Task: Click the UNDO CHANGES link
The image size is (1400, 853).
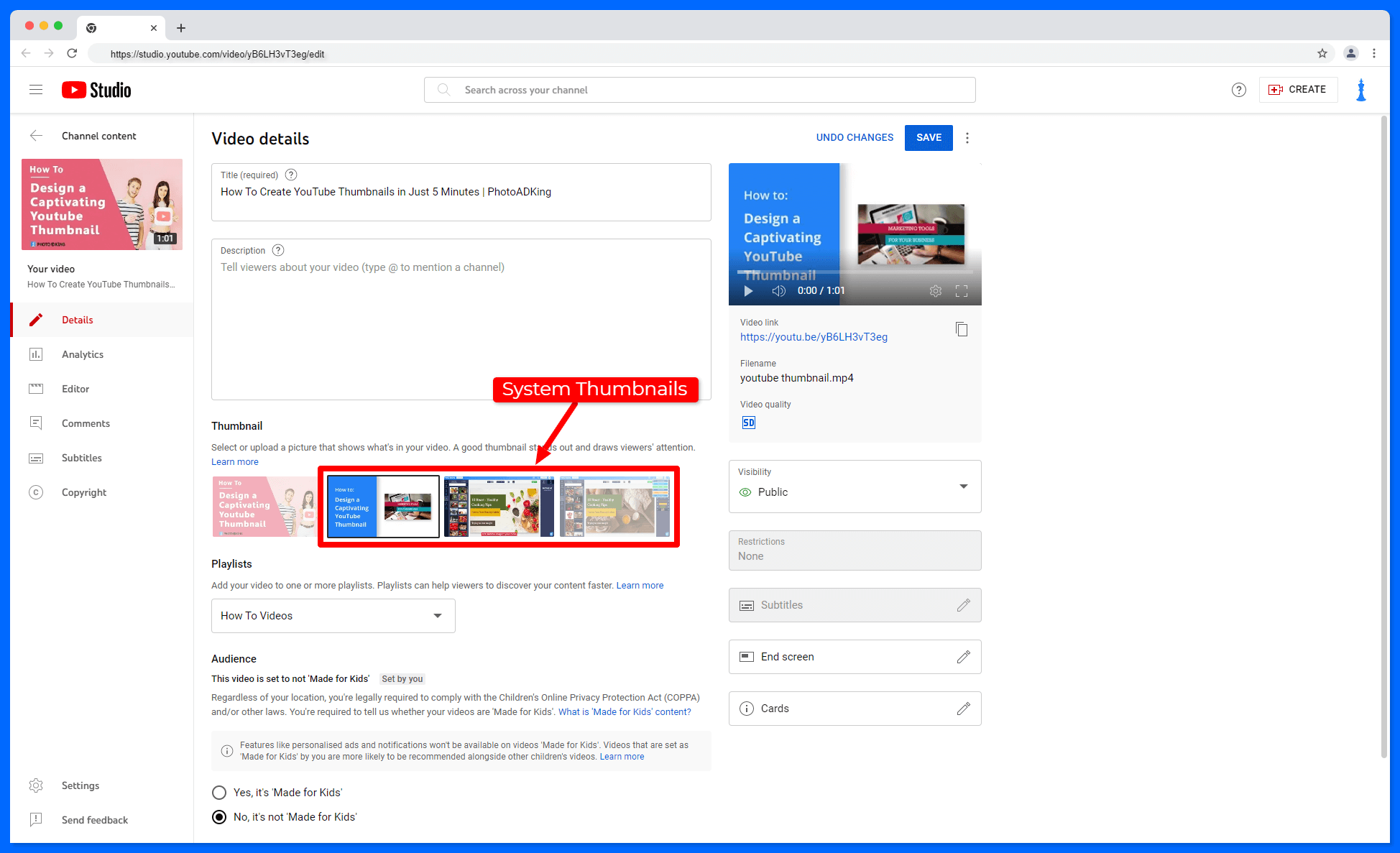Action: click(x=855, y=137)
